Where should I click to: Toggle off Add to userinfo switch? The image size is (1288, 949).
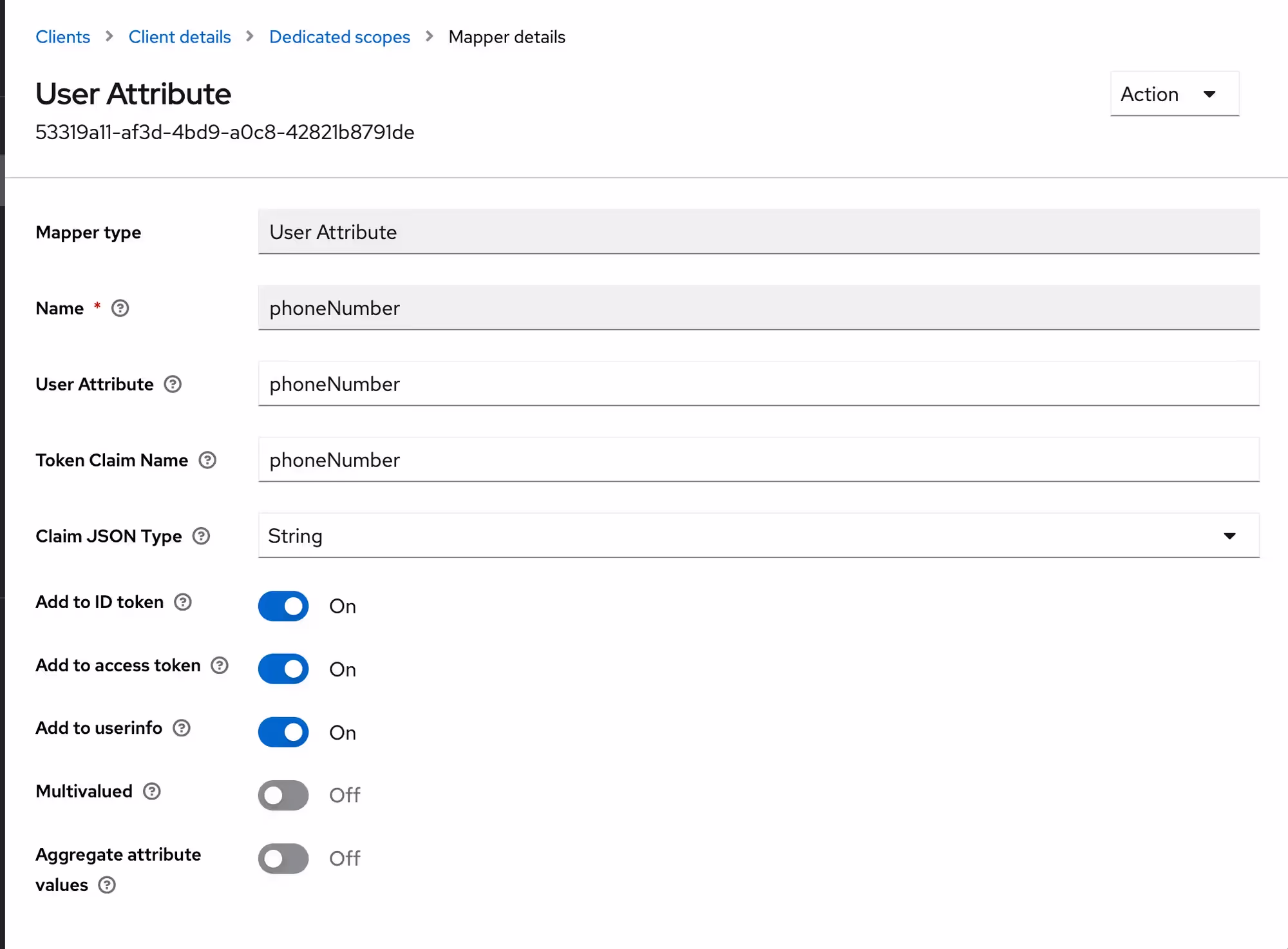point(283,733)
